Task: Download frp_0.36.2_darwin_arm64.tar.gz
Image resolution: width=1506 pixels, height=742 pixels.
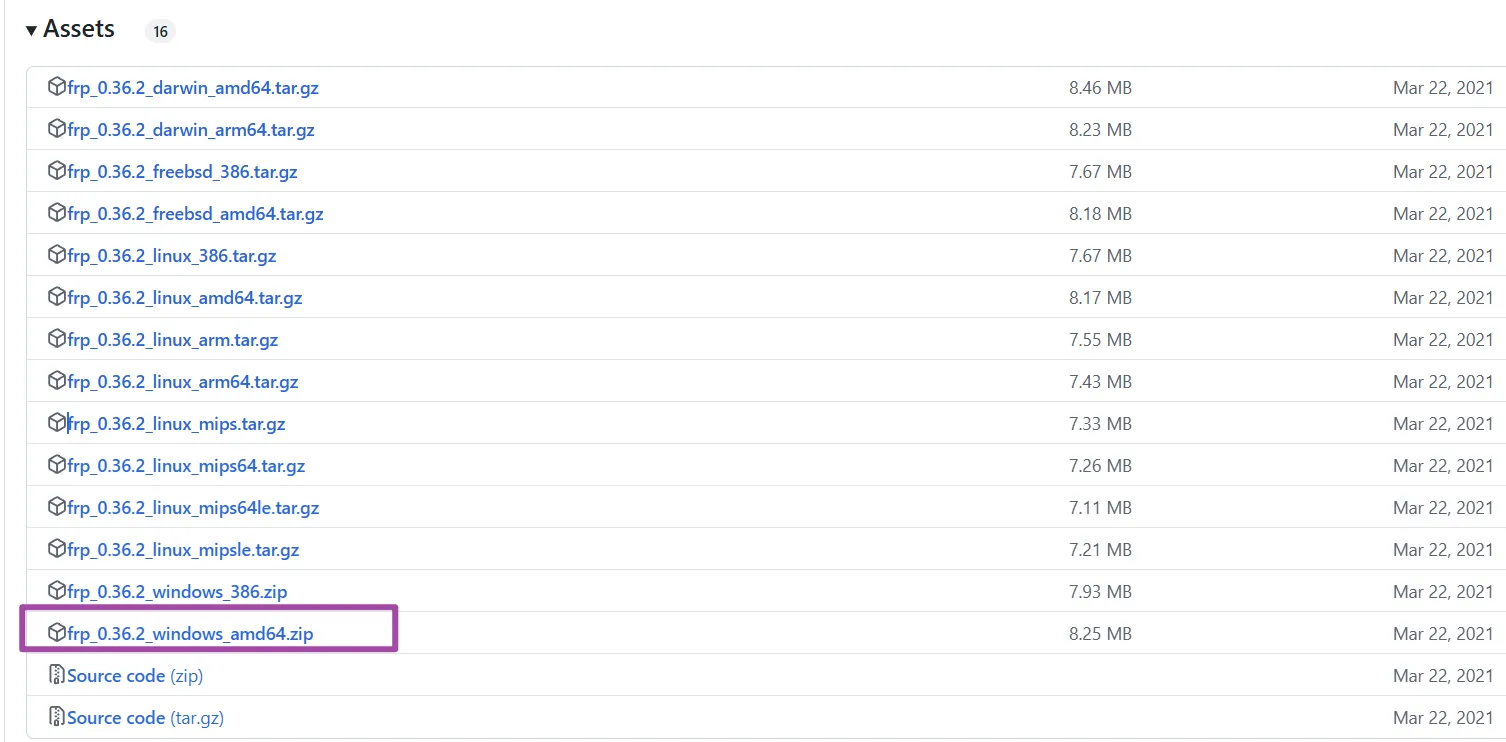Action: coord(191,130)
